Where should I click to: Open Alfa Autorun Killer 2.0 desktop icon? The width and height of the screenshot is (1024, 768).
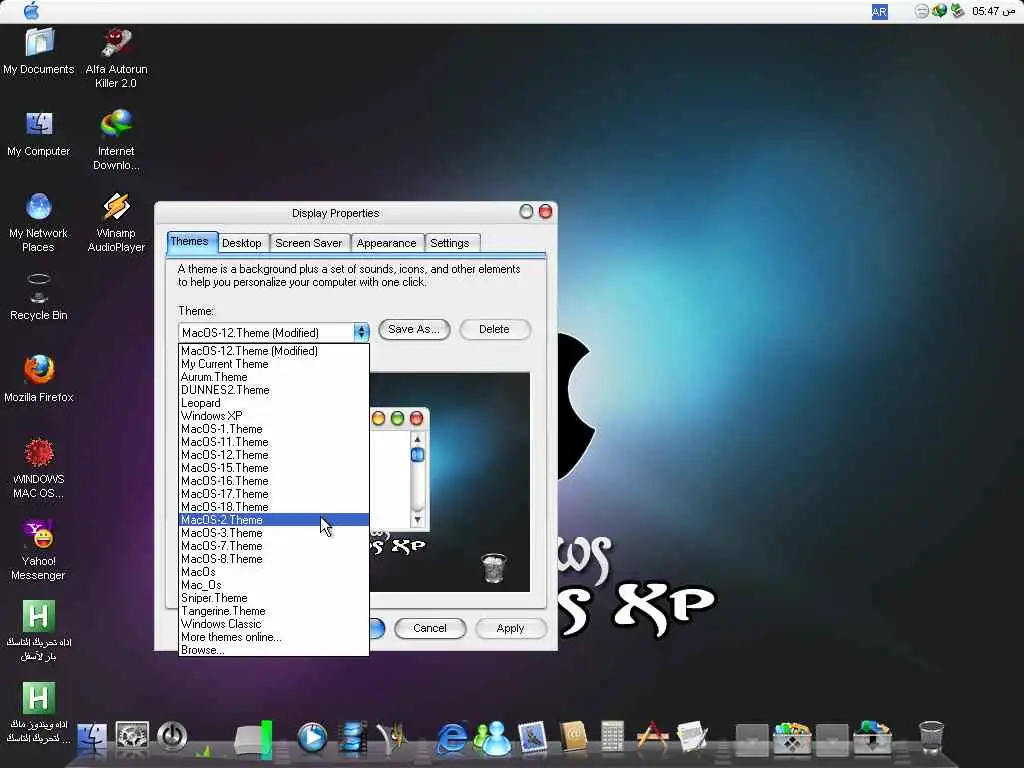point(116,58)
